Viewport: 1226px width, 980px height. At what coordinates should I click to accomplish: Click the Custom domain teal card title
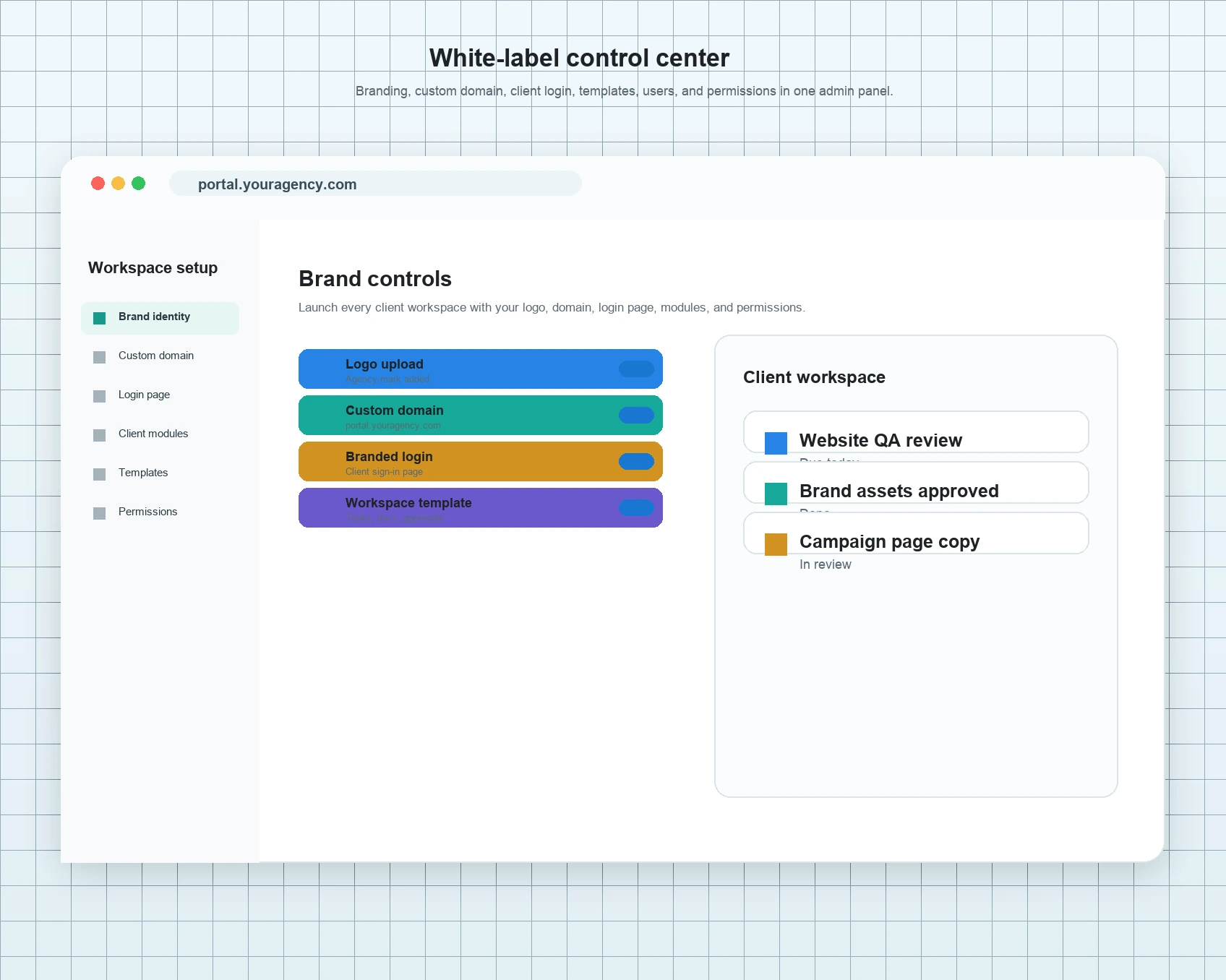(395, 411)
